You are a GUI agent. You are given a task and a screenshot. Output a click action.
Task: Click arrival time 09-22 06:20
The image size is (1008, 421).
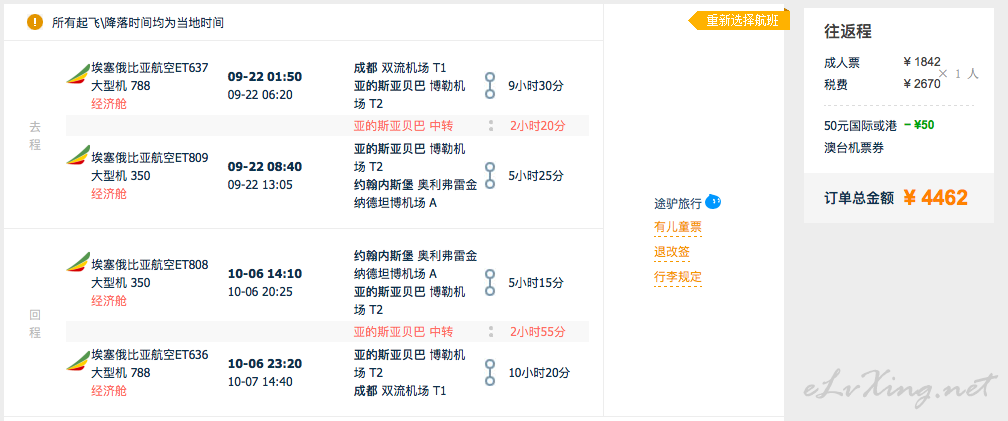tap(260, 95)
